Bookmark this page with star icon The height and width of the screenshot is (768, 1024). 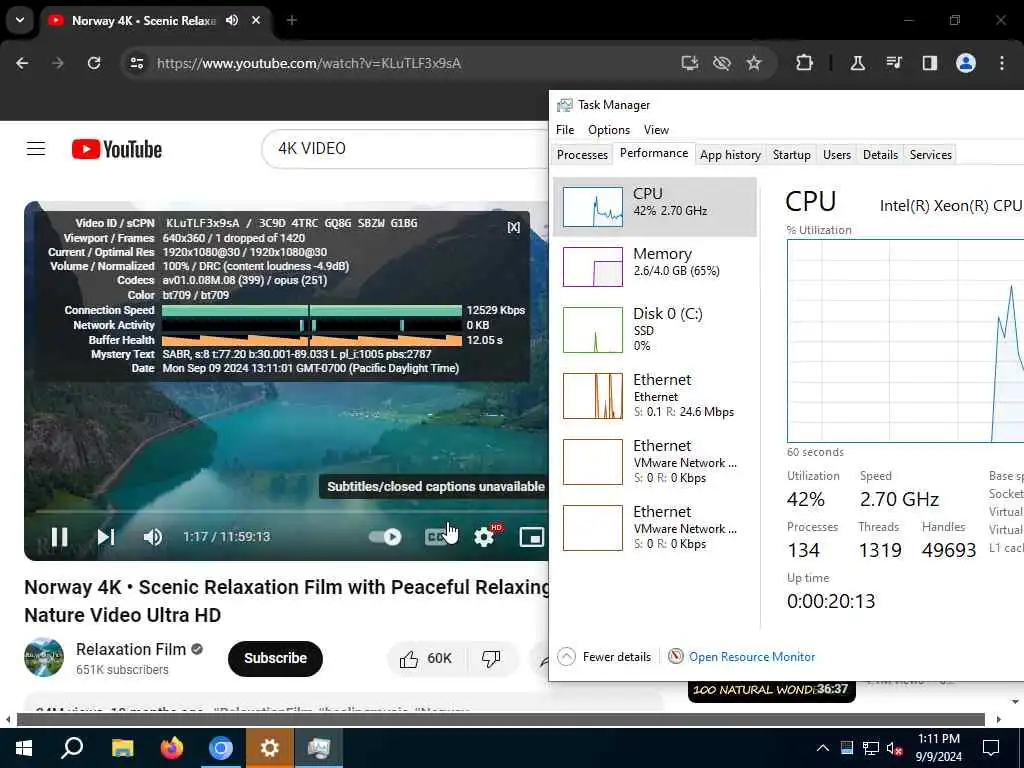click(754, 63)
